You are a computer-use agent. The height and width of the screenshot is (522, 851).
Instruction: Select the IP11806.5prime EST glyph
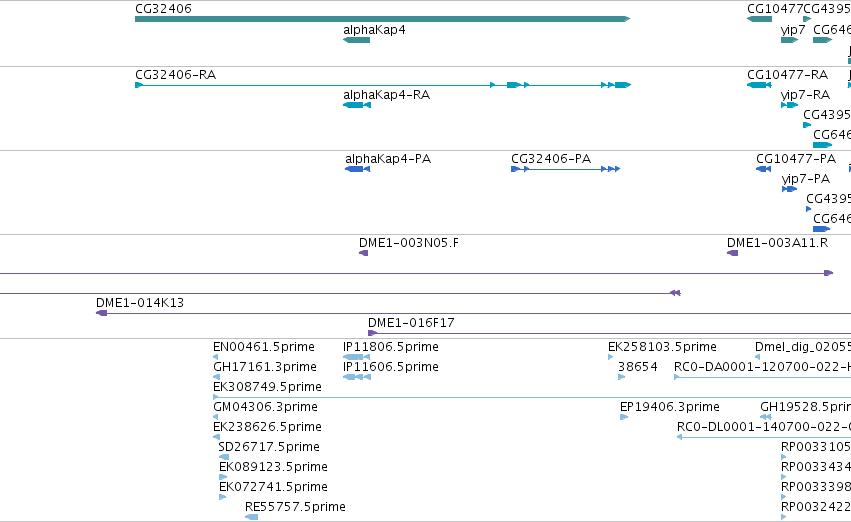tap(360, 357)
